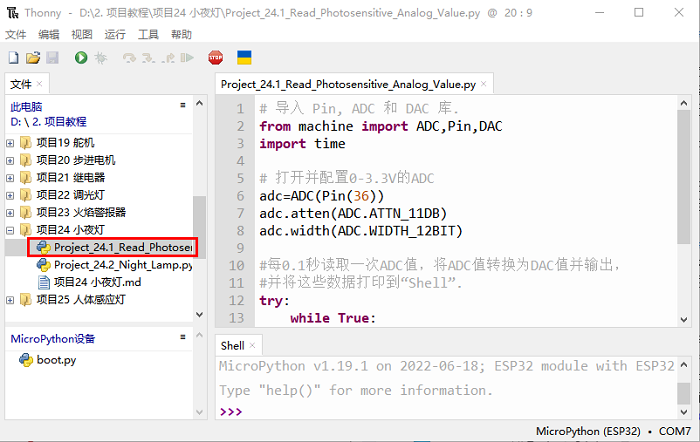The width and height of the screenshot is (700, 442).
Task: Open a file using the folder icon
Action: click(x=33, y=58)
